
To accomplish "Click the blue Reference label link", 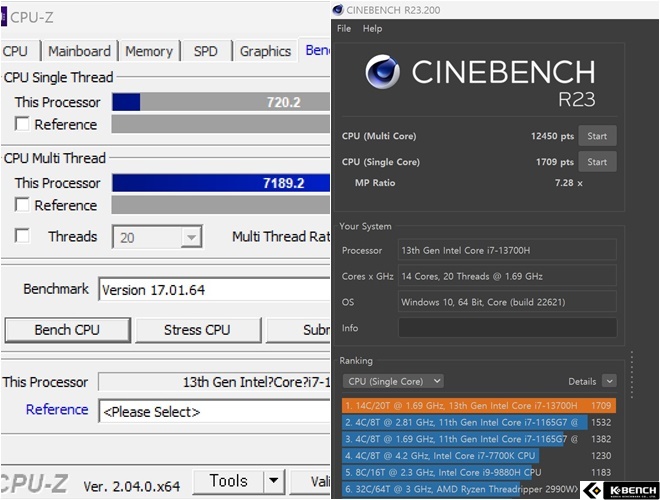I will [57, 409].
